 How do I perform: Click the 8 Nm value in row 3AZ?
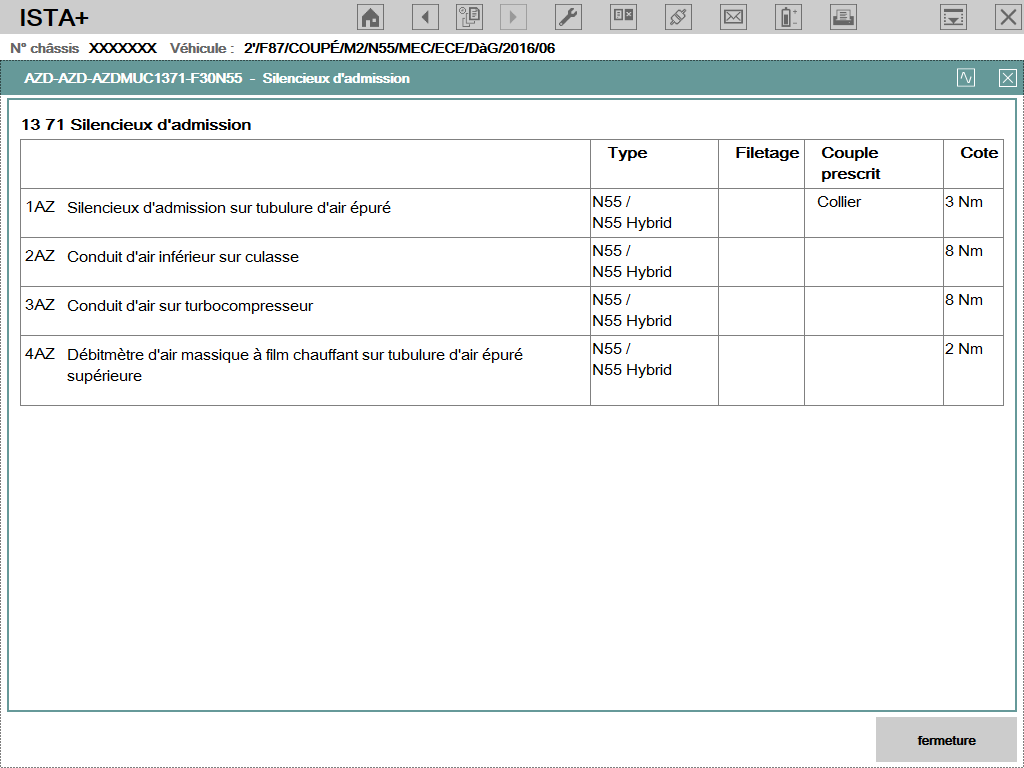[x=964, y=300]
